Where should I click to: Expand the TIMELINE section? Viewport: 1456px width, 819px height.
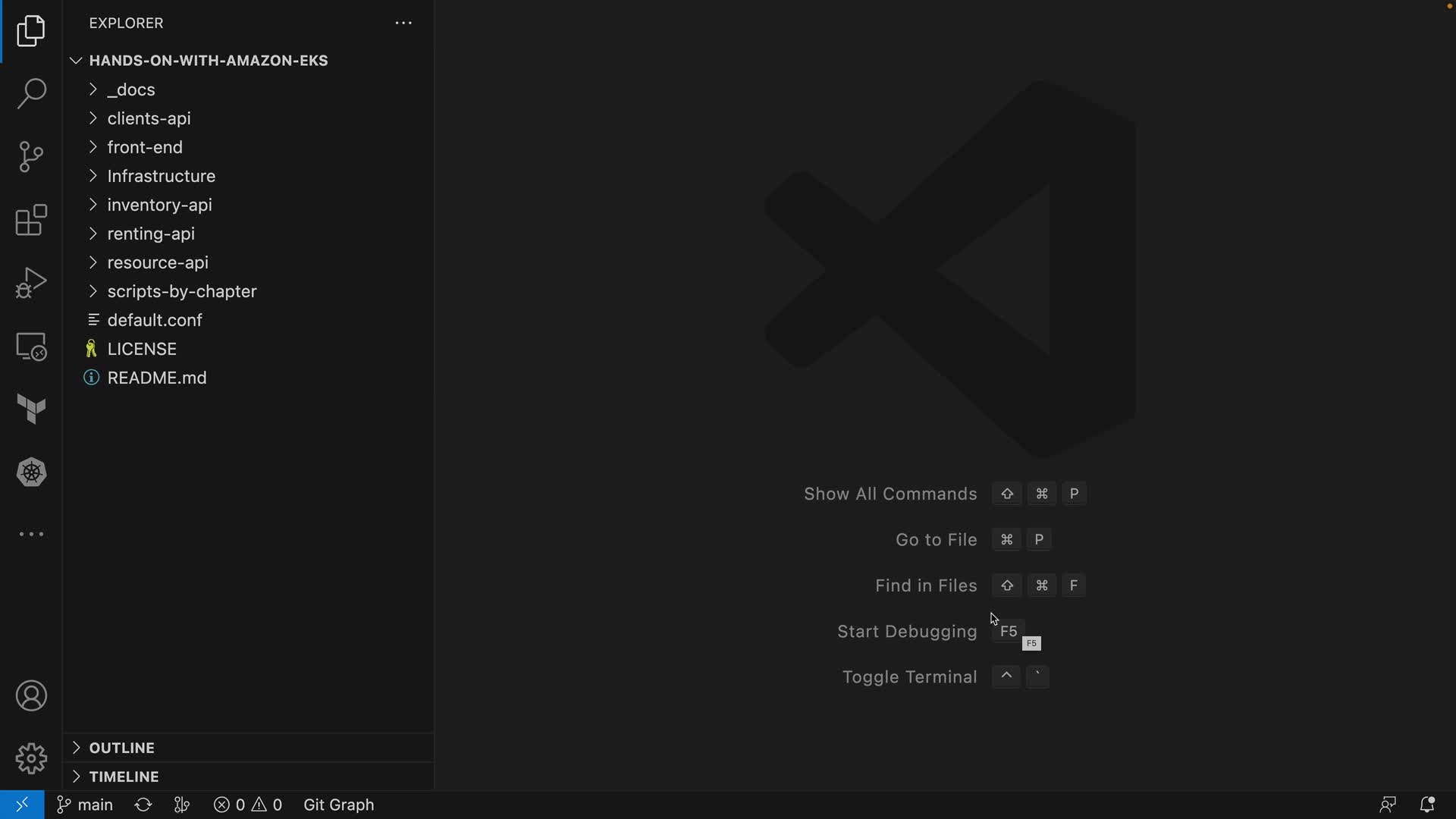click(124, 777)
